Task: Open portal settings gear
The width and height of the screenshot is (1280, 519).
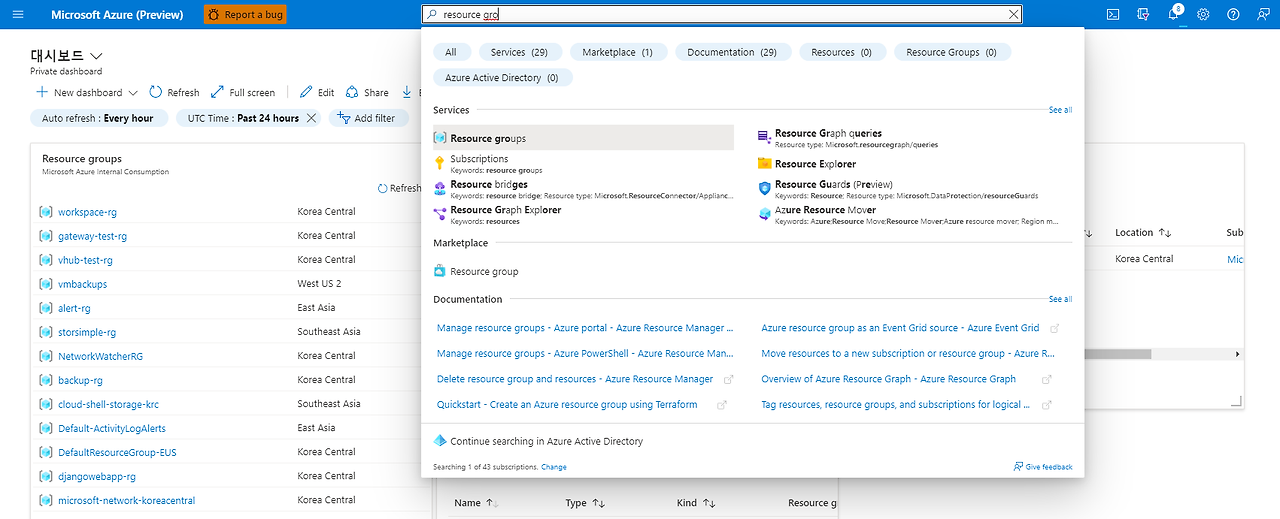Action: point(1204,15)
